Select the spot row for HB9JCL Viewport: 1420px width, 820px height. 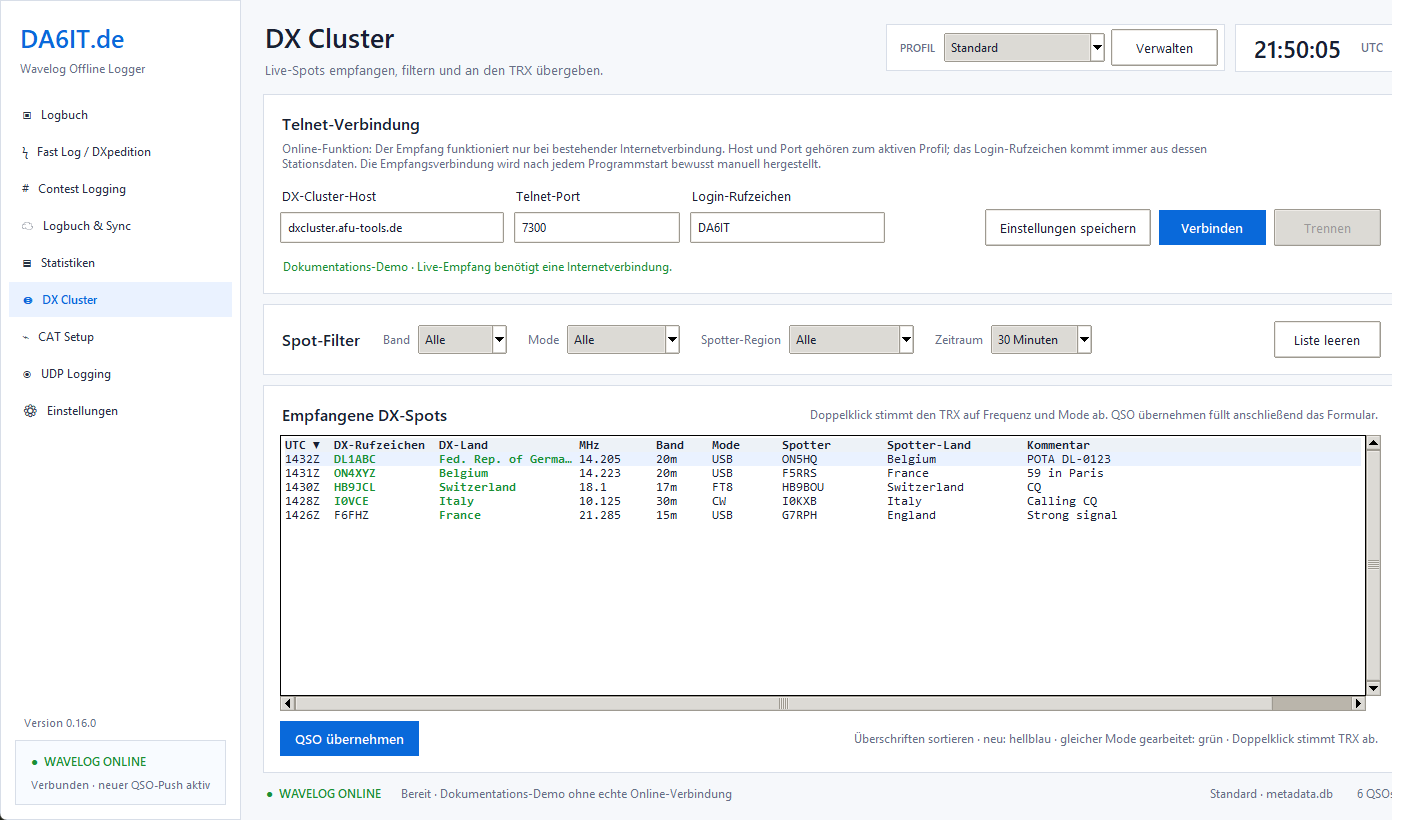pyautogui.click(x=822, y=487)
